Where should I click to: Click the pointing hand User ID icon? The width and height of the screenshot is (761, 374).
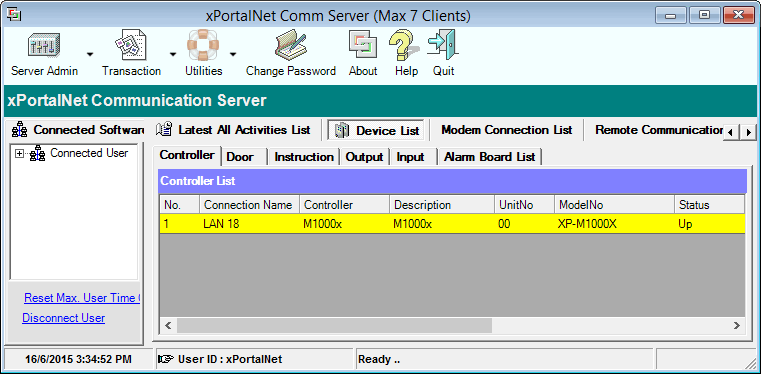click(166, 359)
